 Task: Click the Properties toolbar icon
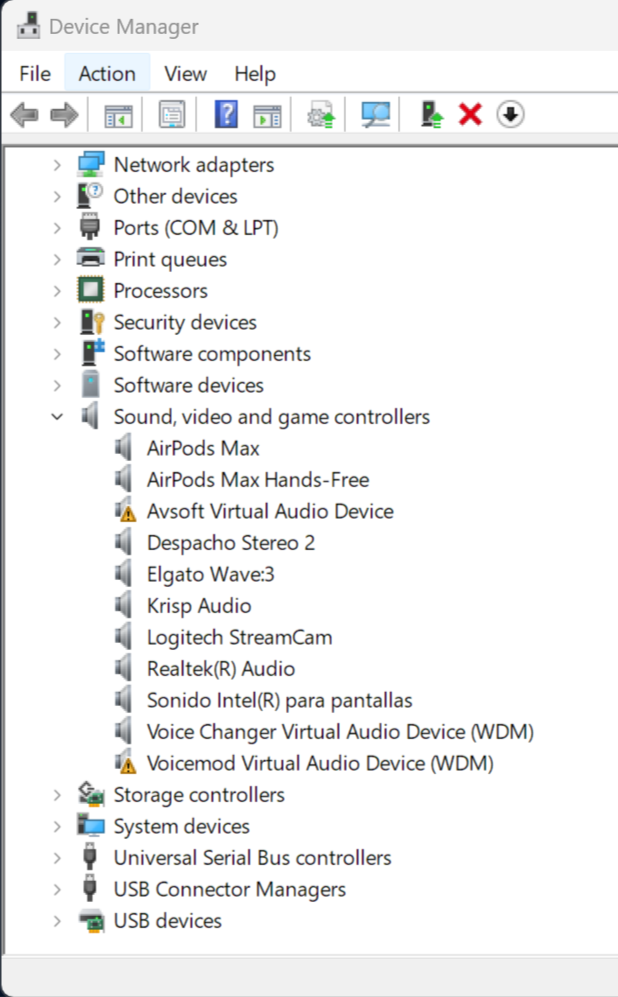click(172, 116)
